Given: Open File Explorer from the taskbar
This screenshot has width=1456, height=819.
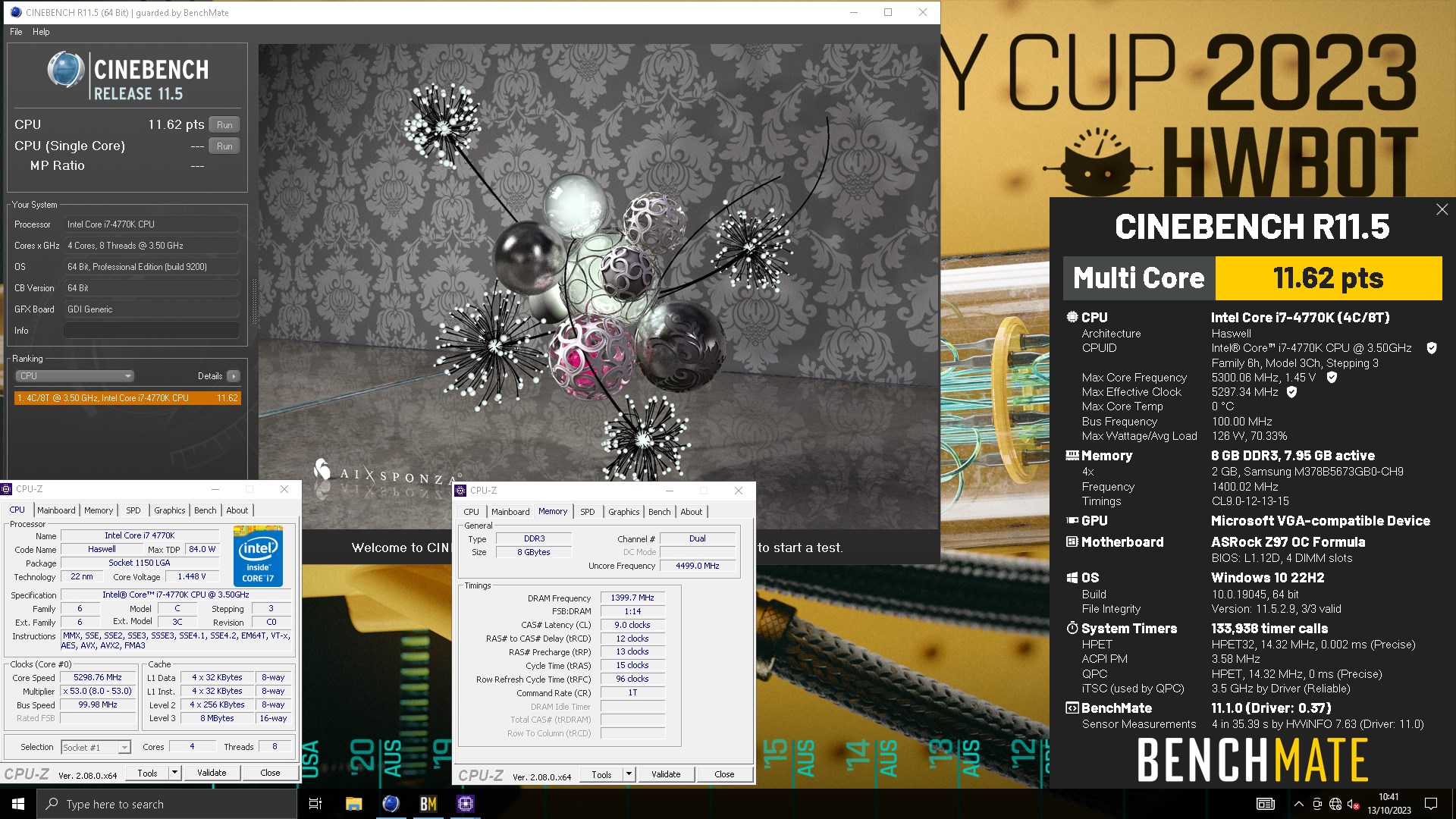Looking at the screenshot, I should click(353, 804).
